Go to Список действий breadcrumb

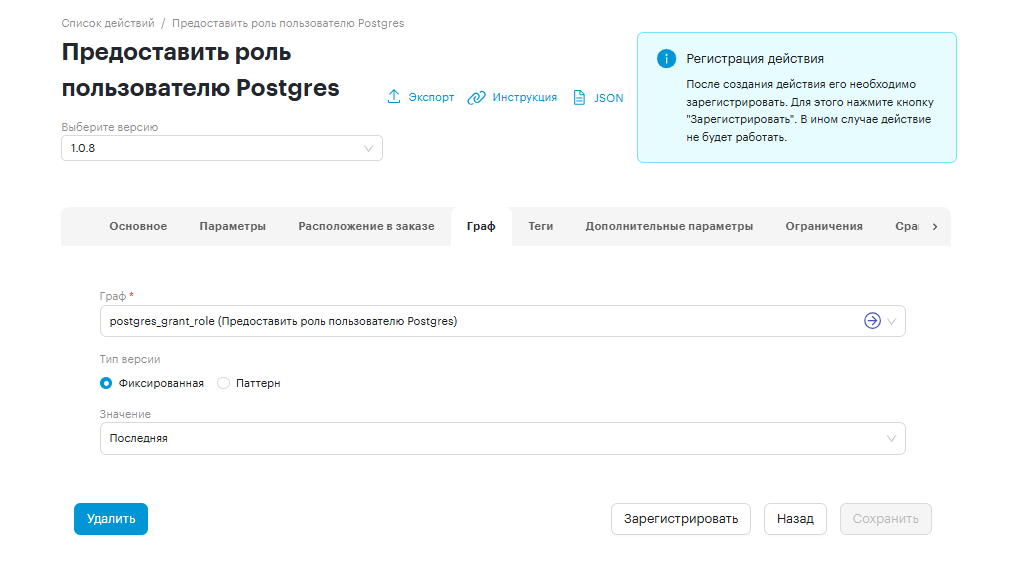click(108, 23)
